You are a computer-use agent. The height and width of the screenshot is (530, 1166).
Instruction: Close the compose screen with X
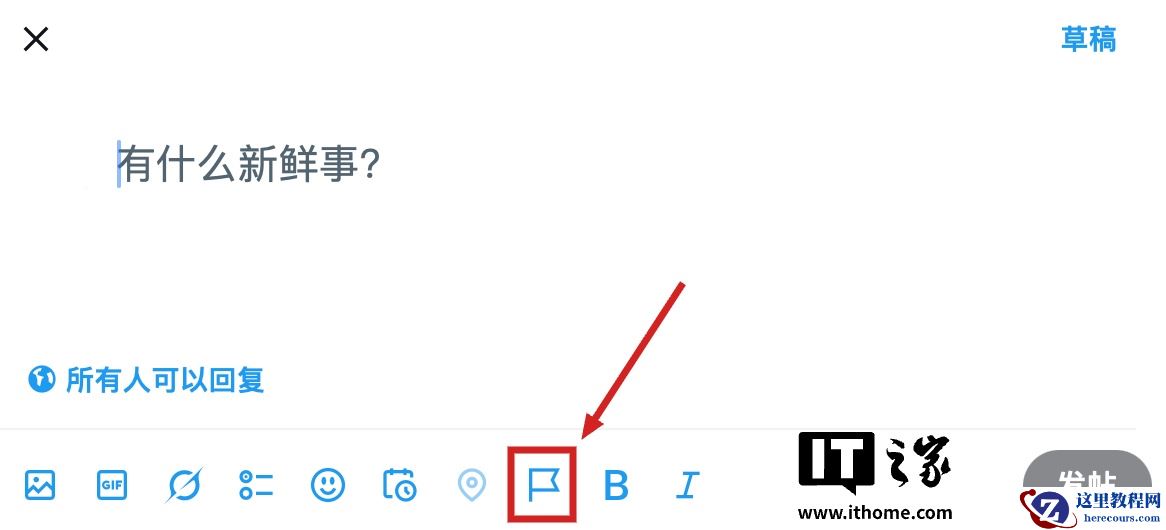36,39
